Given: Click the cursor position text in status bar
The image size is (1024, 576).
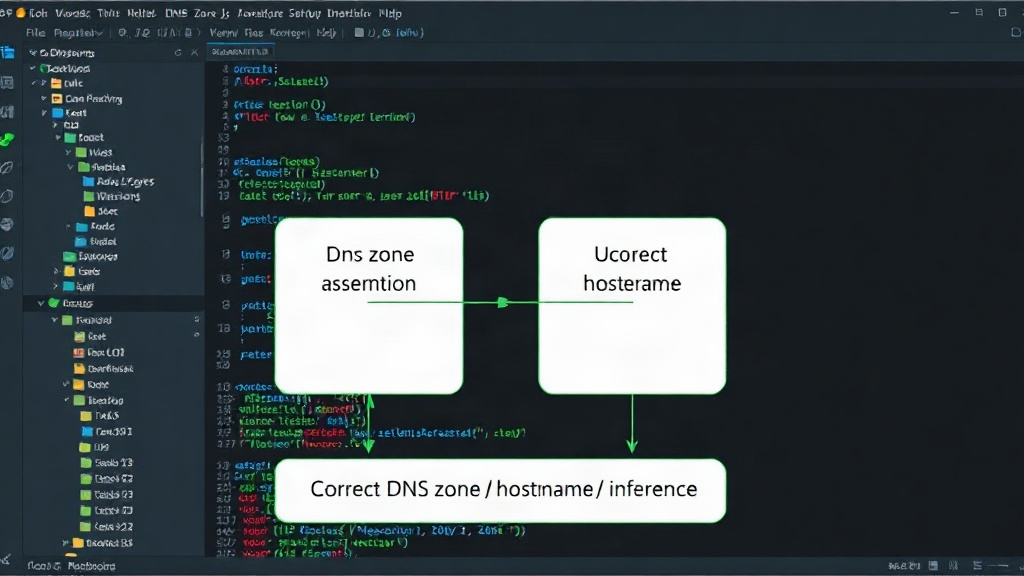Looking at the screenshot, I should tap(904, 566).
